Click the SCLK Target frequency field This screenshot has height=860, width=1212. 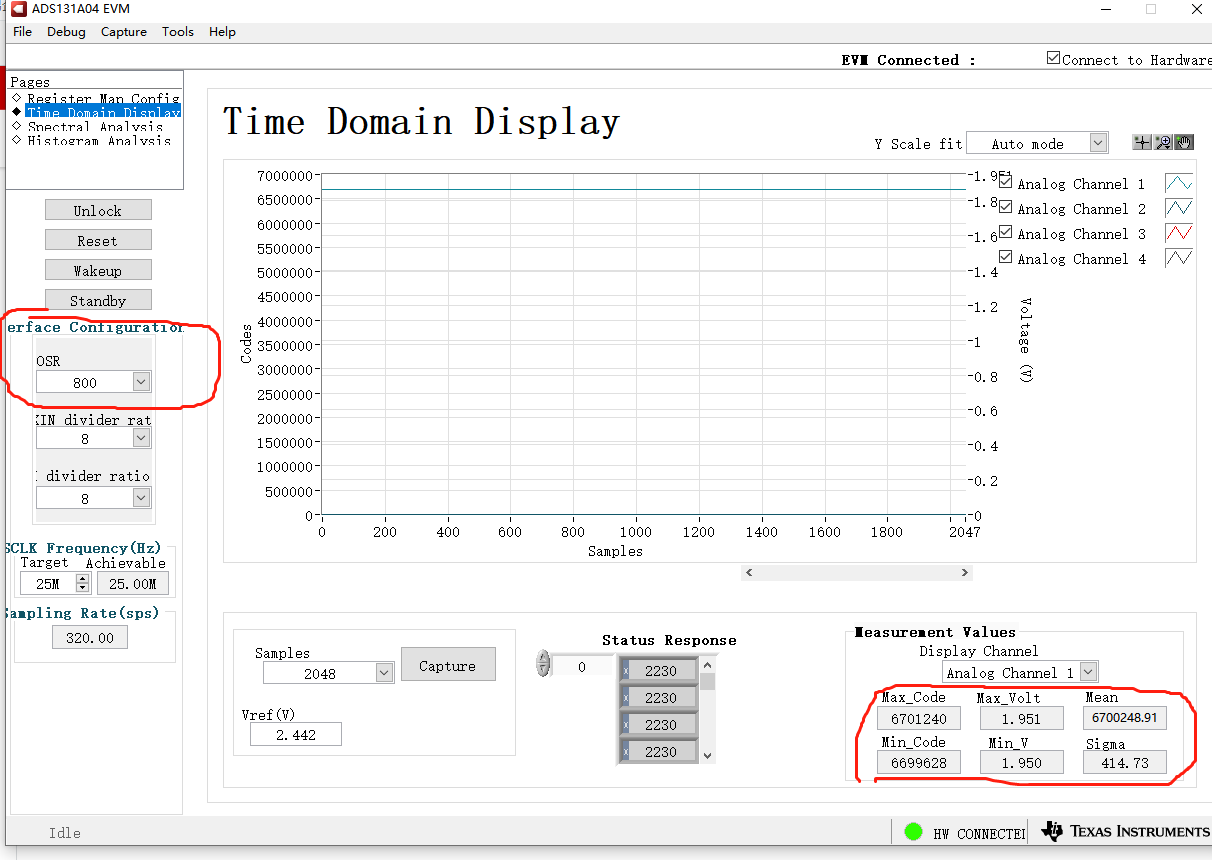tap(47, 583)
